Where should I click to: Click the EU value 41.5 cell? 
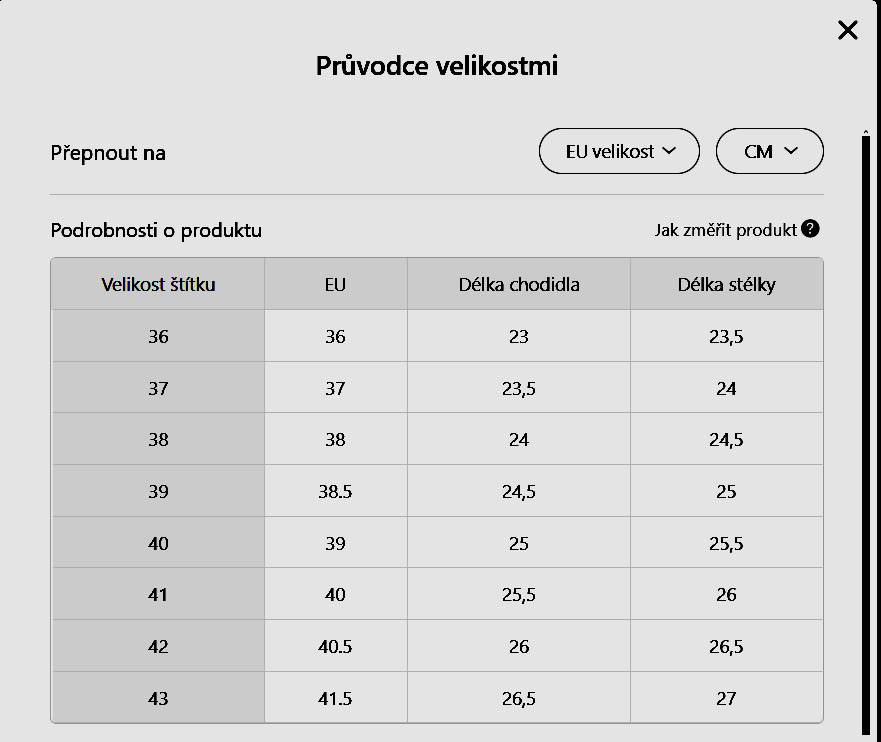point(335,699)
